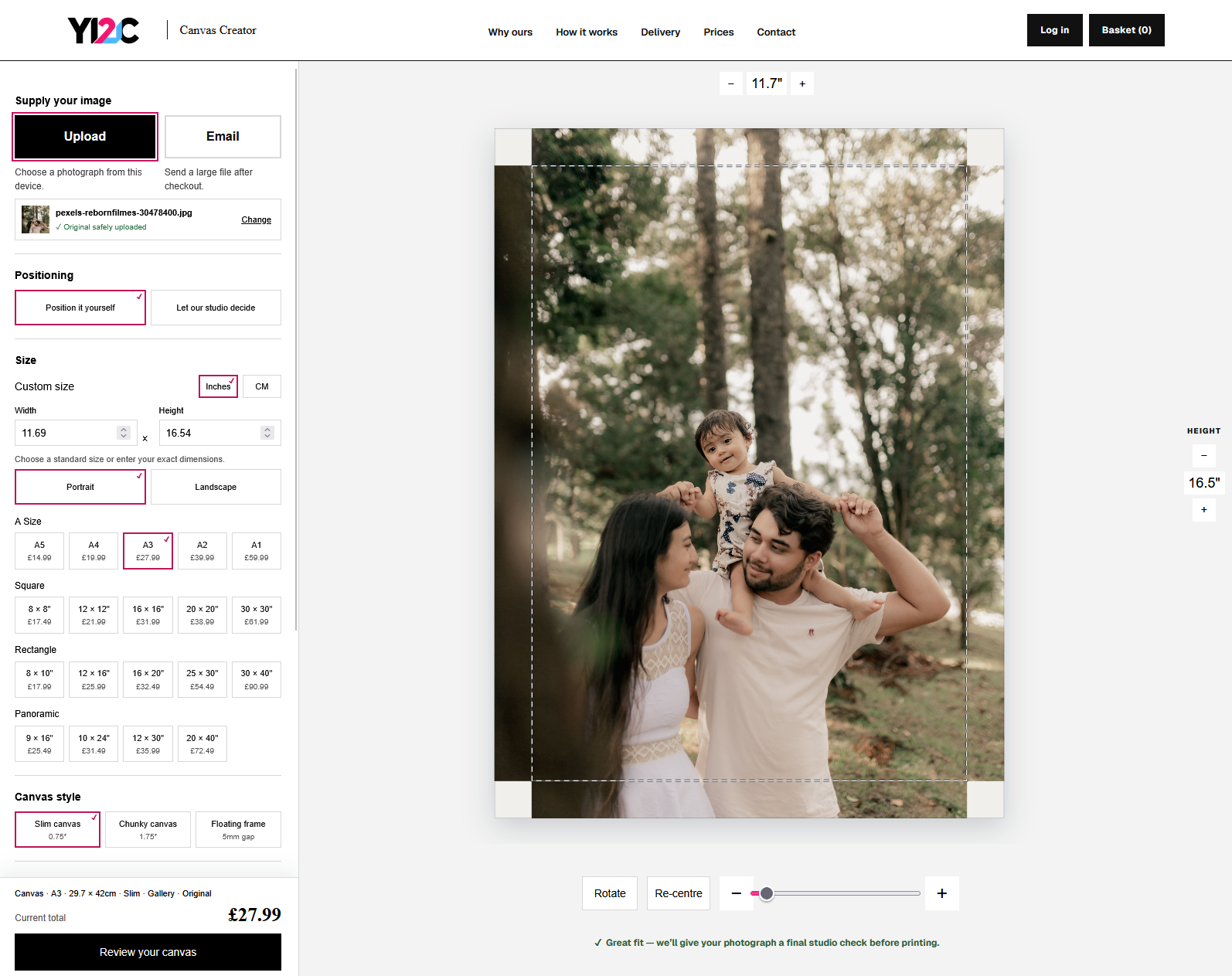The image size is (1232, 976).
Task: Switch units to CM
Action: (x=262, y=386)
